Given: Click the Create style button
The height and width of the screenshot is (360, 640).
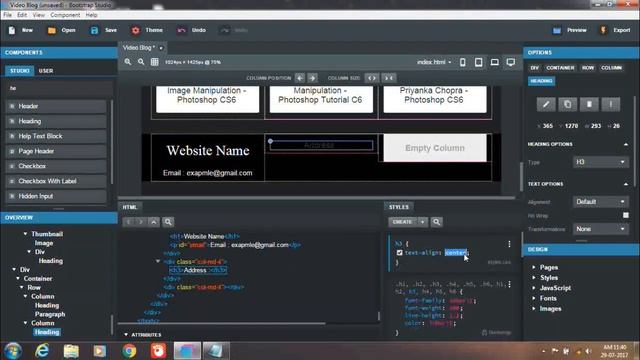Looking at the screenshot, I should [402, 222].
